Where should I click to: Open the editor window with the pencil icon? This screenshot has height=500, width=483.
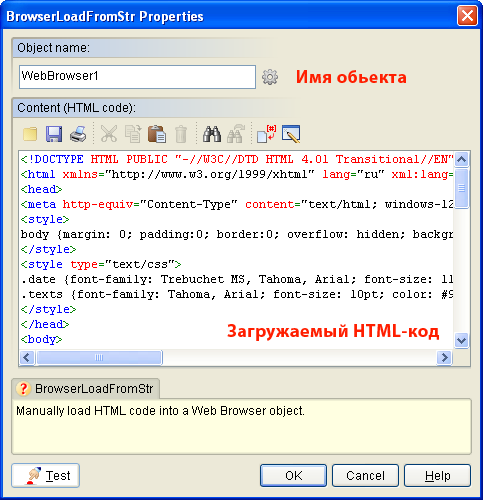(x=291, y=134)
